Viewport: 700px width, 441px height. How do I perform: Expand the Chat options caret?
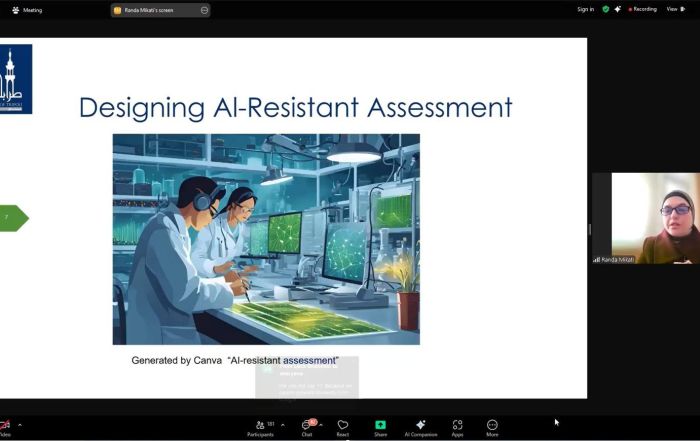pyautogui.click(x=321, y=424)
